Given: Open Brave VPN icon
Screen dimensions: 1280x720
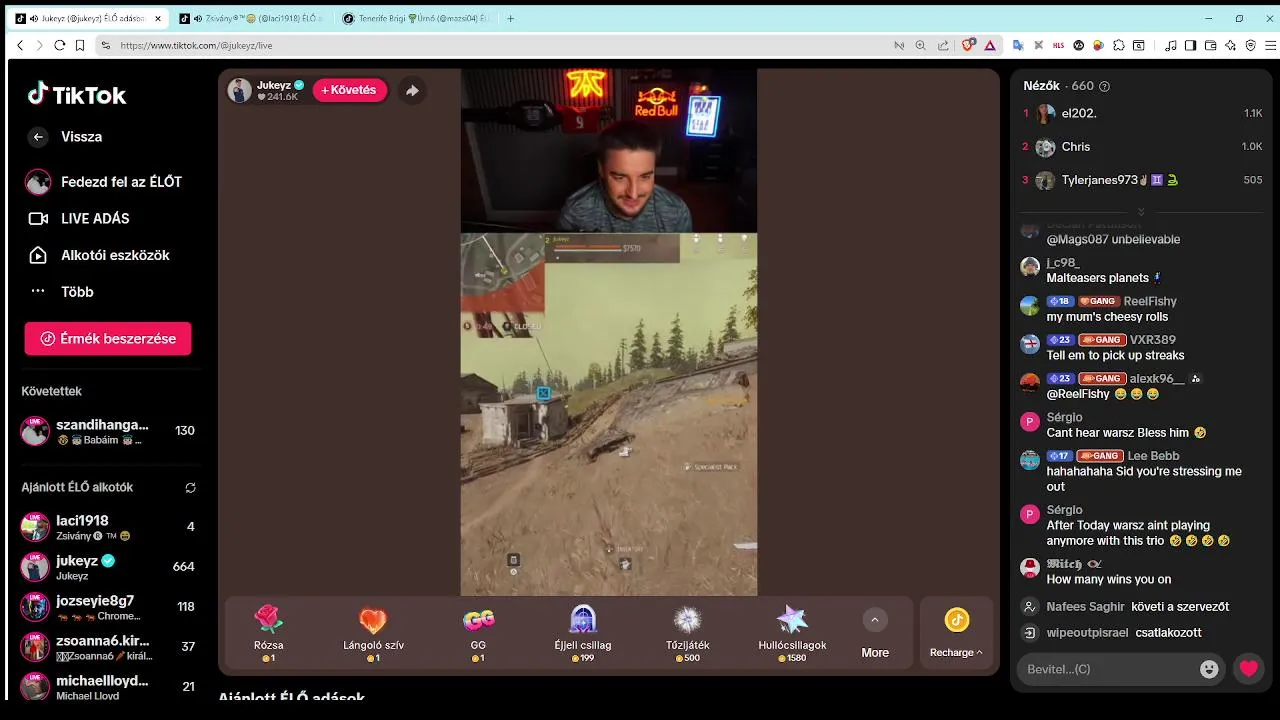Looking at the screenshot, I should (x=1250, y=45).
